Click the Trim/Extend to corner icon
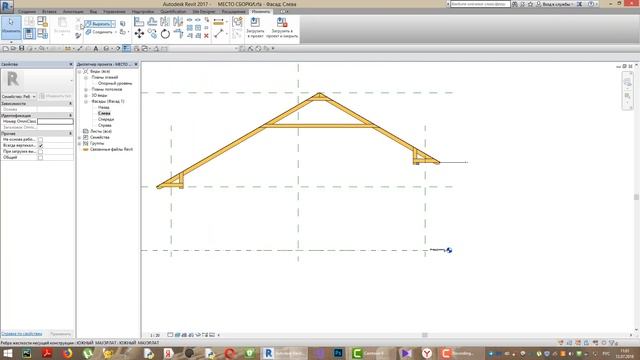Image resolution: width=640 pixels, height=360 pixels. pyautogui.click(x=178, y=34)
